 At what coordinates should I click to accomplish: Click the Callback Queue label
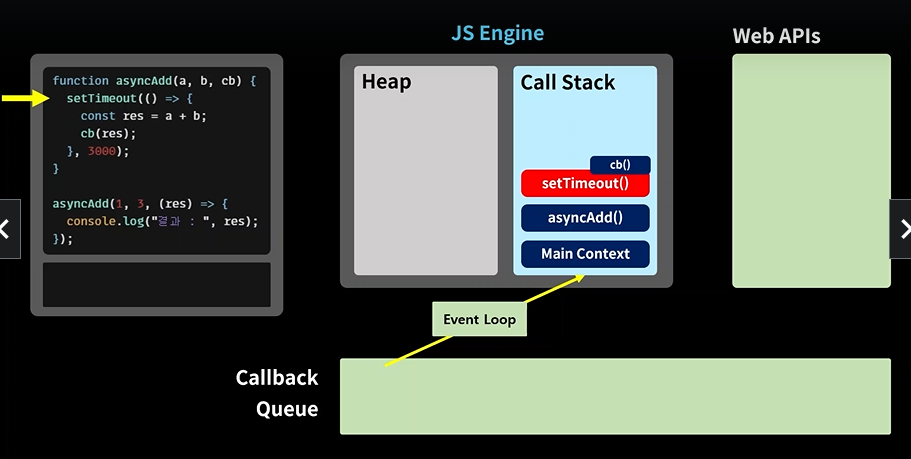point(278,393)
